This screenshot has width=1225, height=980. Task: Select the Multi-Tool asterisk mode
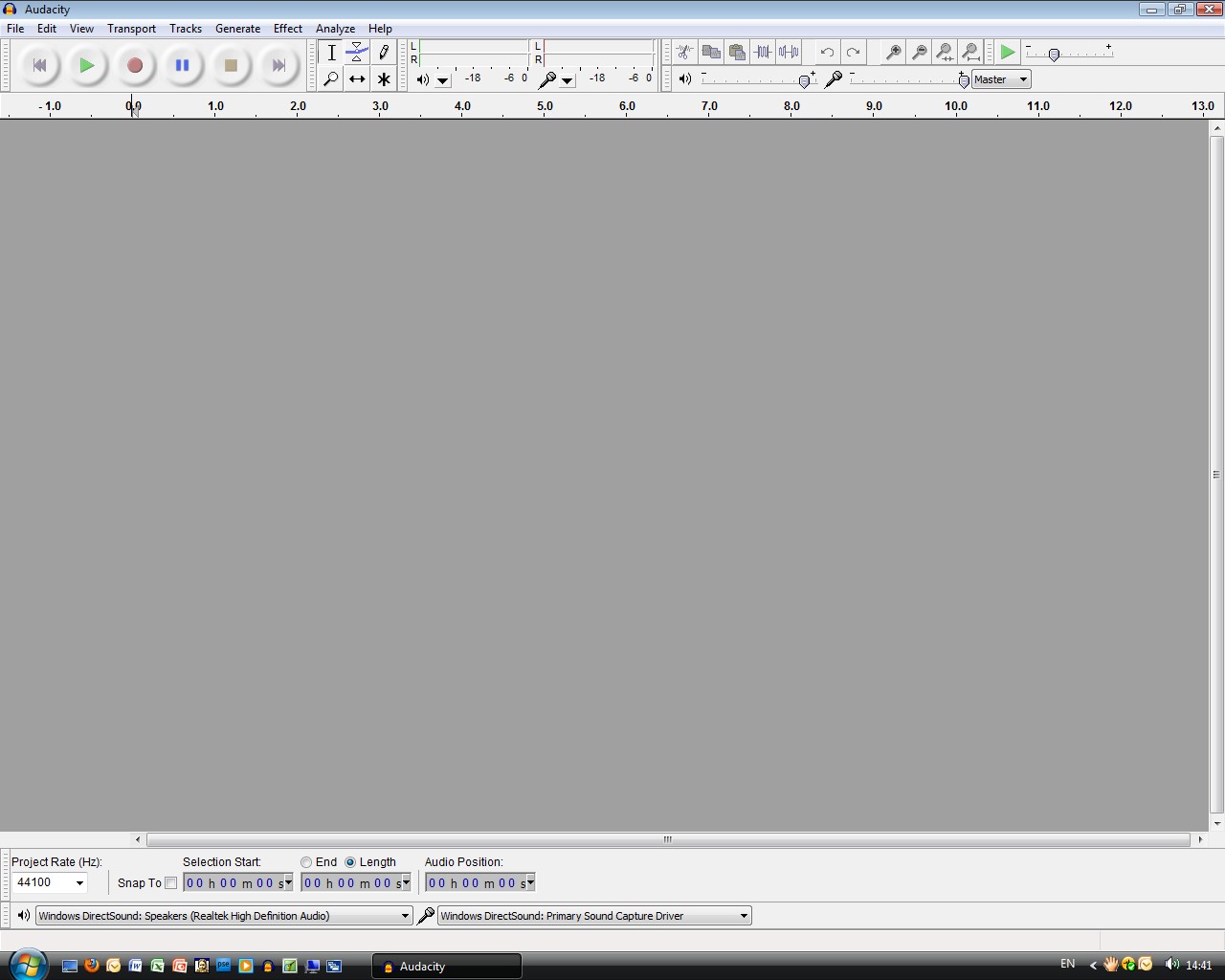coord(384,79)
